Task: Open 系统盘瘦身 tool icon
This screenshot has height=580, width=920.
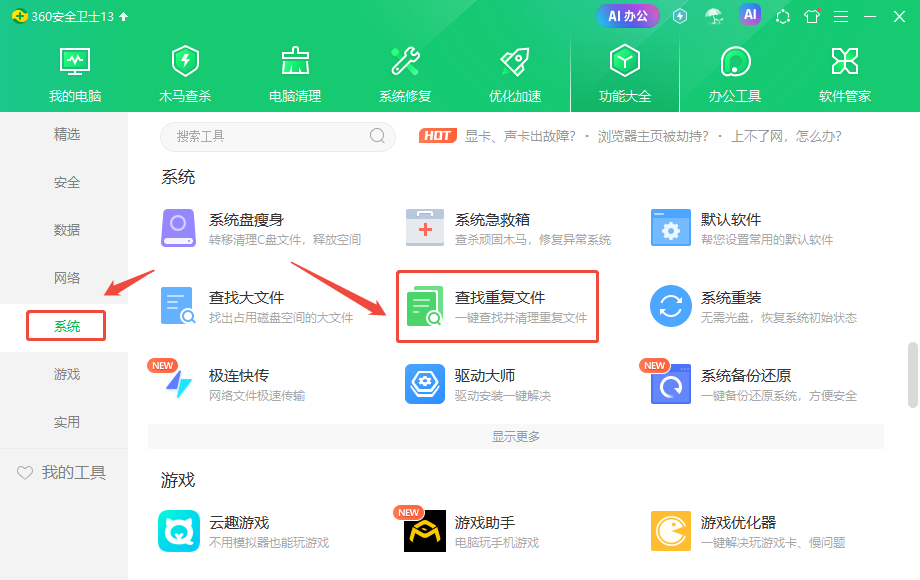Action: click(178, 228)
